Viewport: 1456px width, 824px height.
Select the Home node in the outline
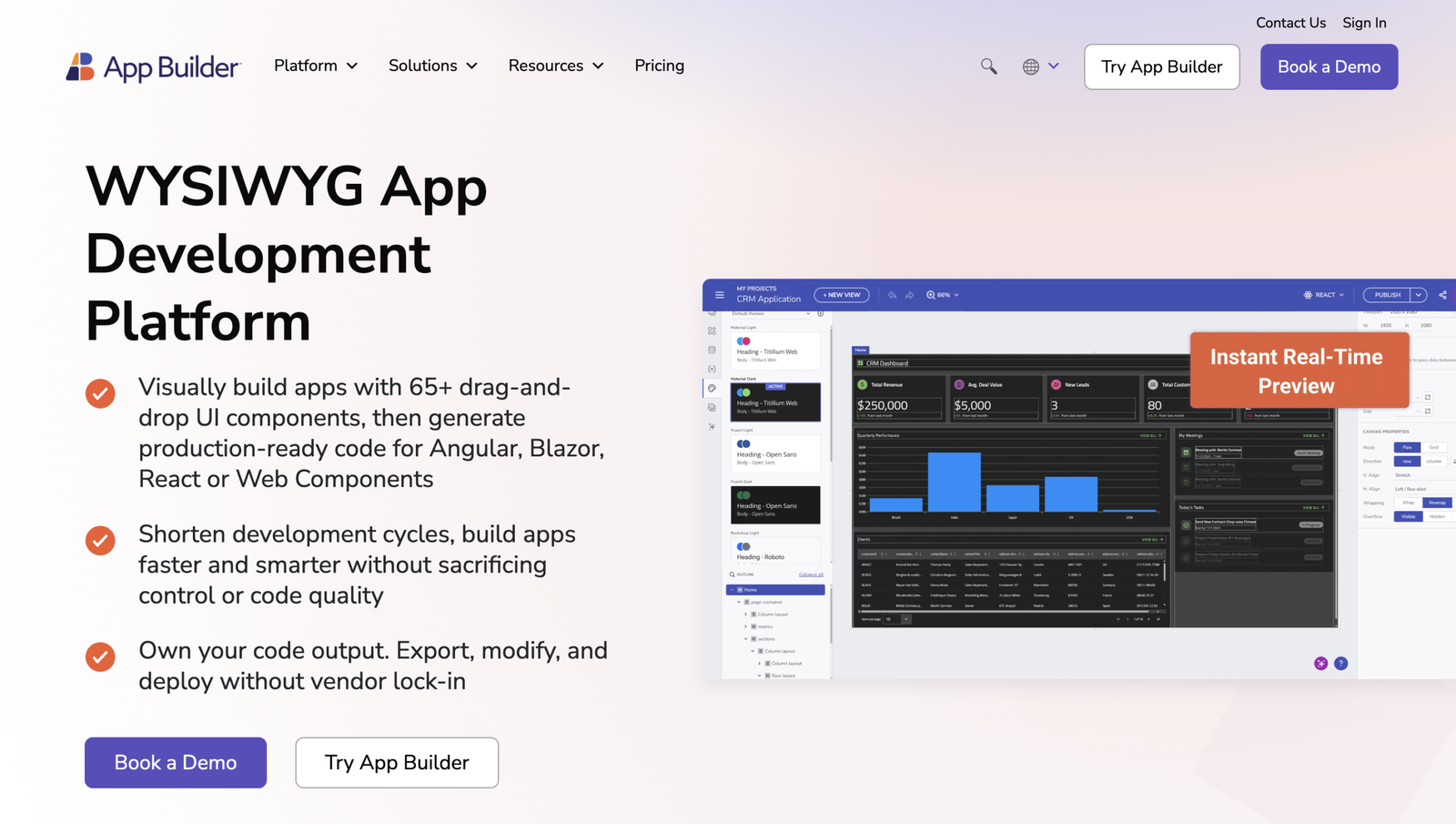pos(775,590)
